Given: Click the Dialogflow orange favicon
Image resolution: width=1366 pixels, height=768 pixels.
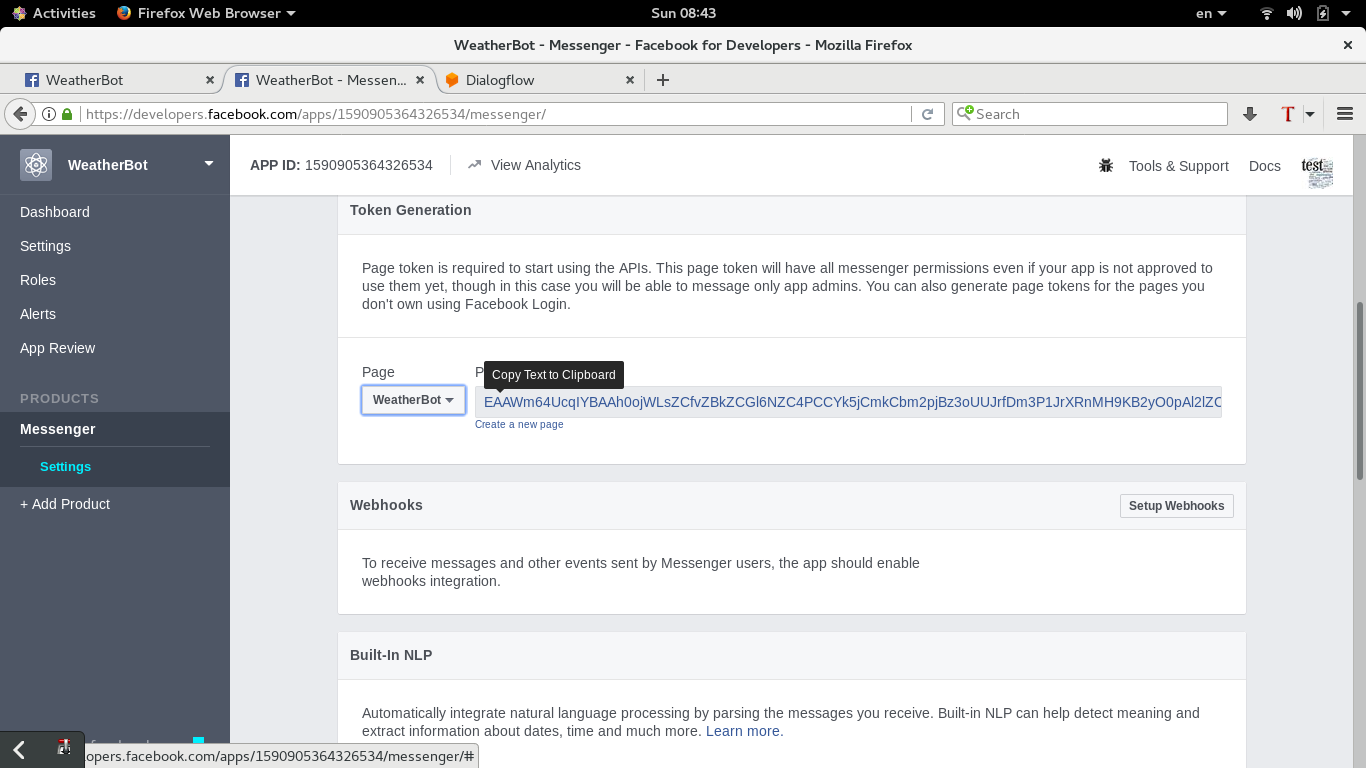Looking at the screenshot, I should (x=452, y=80).
